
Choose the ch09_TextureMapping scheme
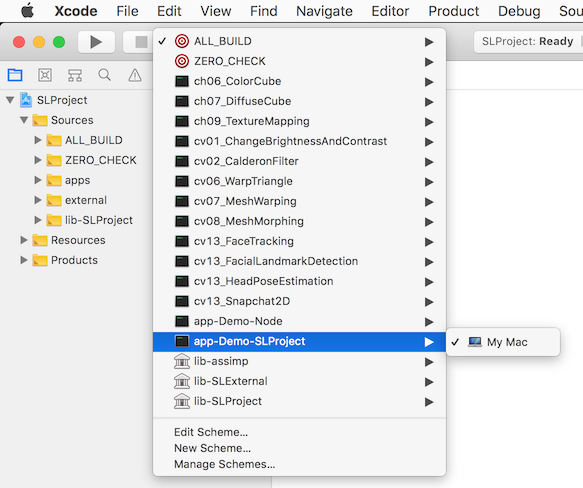point(299,121)
